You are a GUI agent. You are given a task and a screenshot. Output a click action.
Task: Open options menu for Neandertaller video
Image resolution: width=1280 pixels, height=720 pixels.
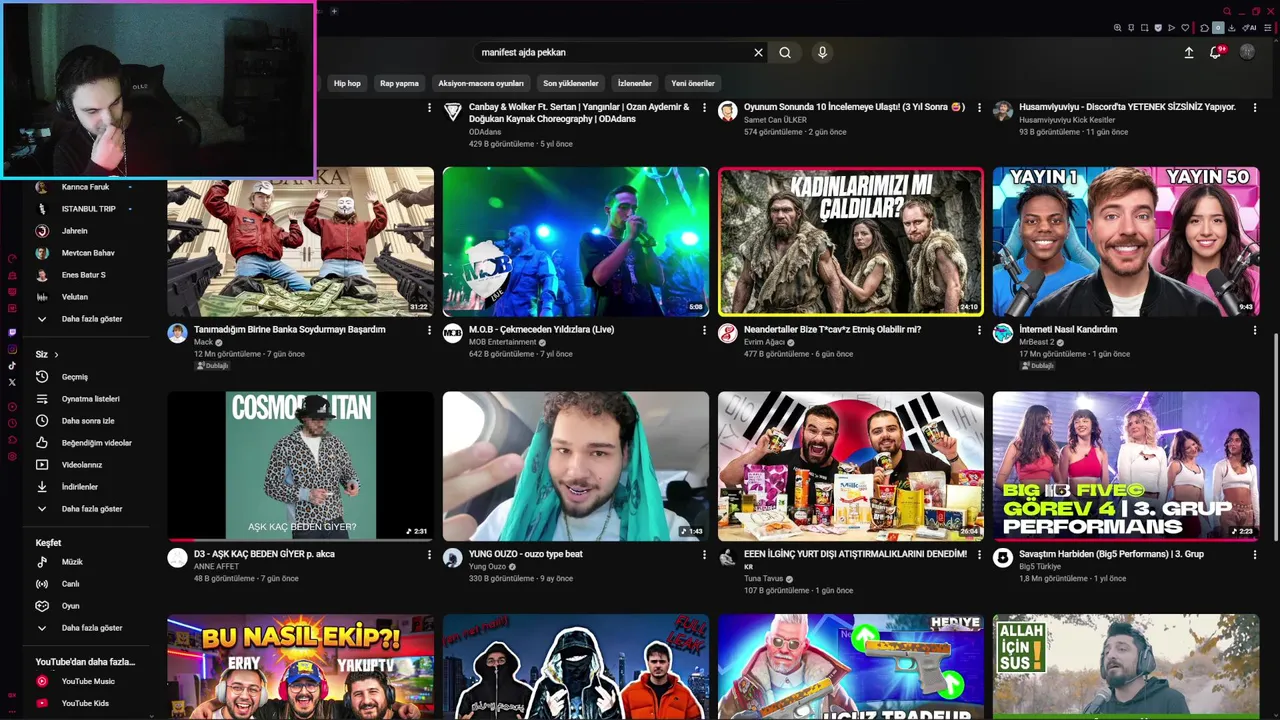point(980,331)
